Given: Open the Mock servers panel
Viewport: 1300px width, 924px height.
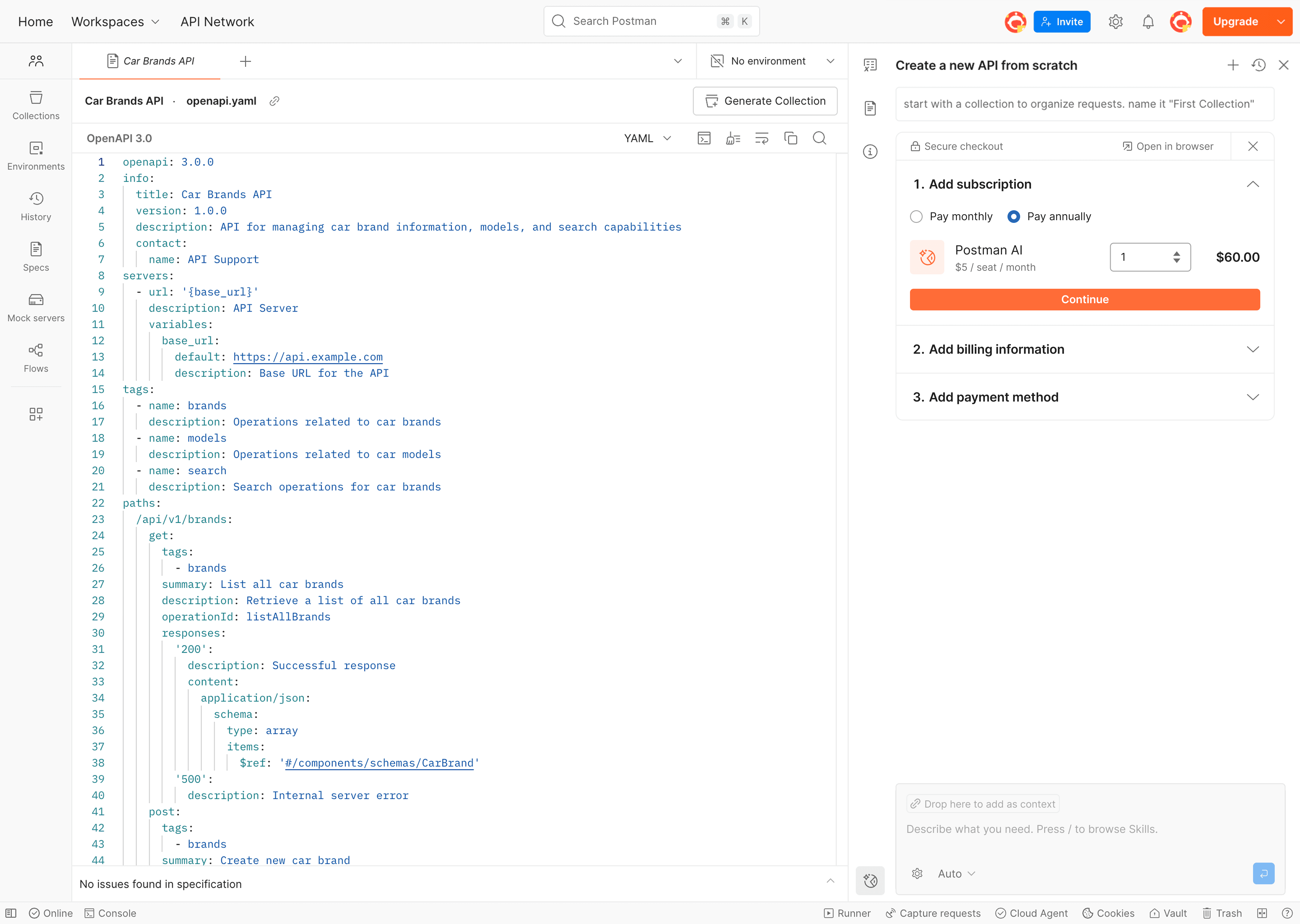Looking at the screenshot, I should [36, 307].
